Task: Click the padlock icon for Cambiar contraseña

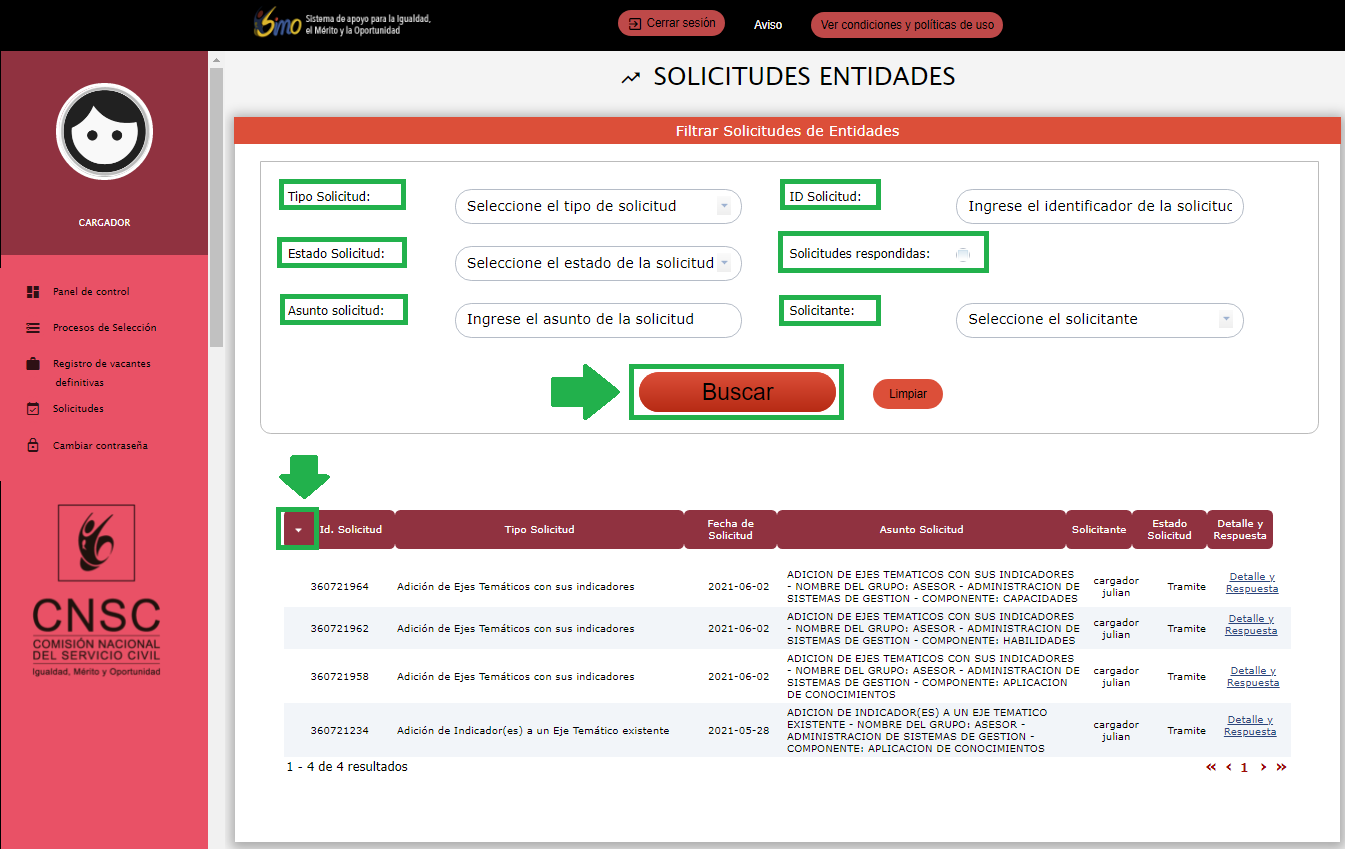Action: (x=33, y=446)
